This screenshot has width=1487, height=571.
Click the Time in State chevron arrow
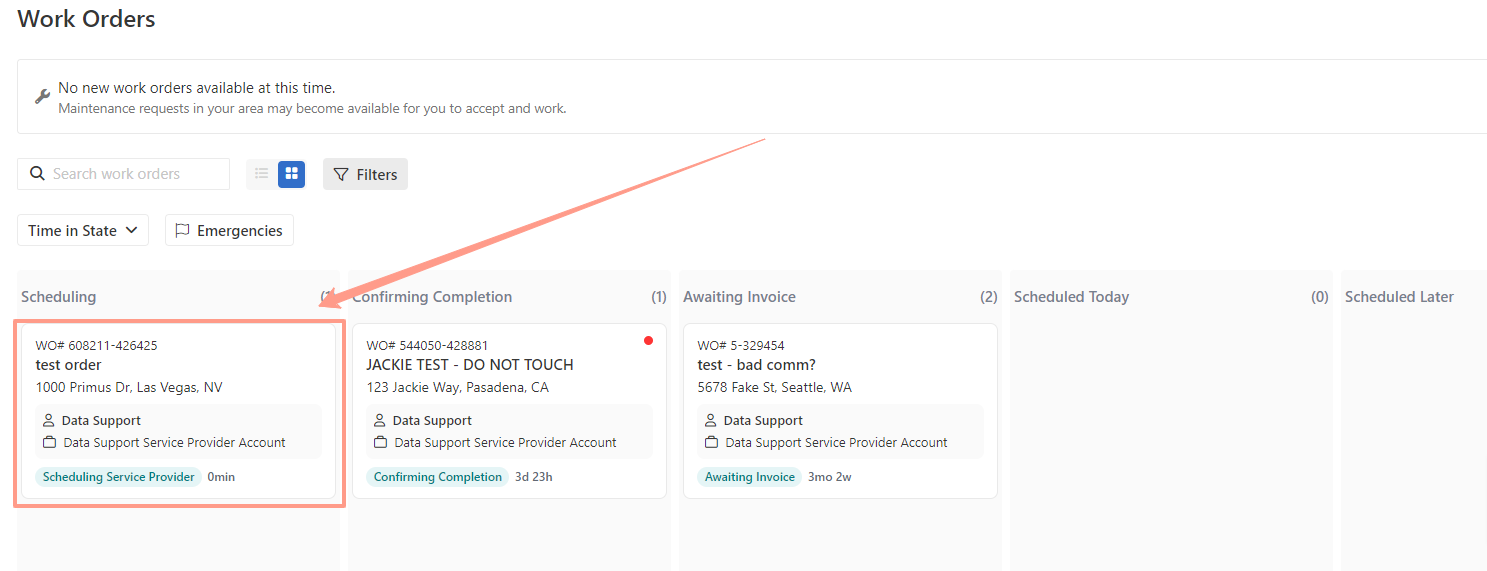point(131,231)
